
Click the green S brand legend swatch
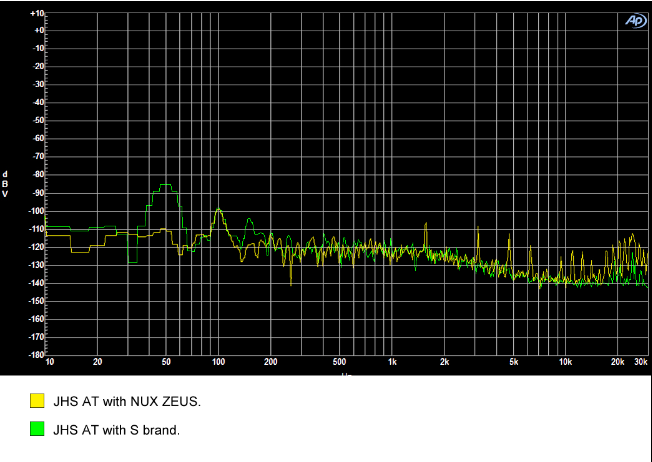click(37, 431)
